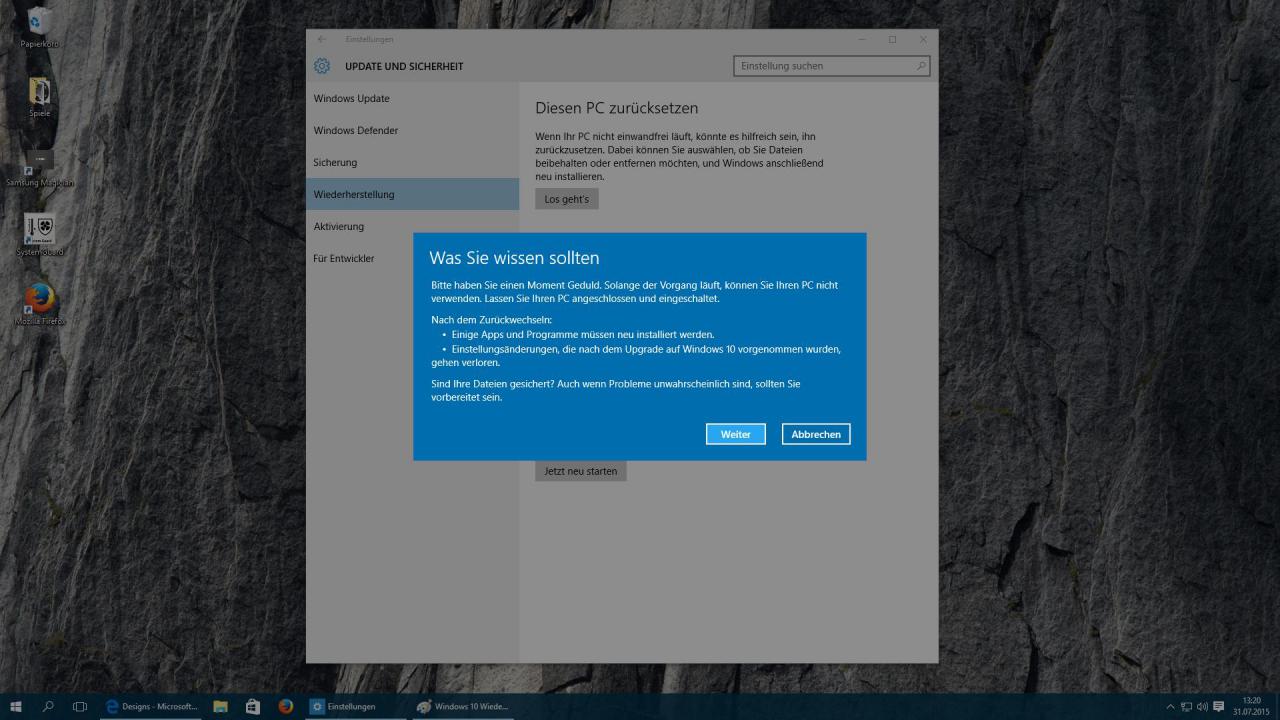
Task: Click the Einstellungen taskbar button
Action: pos(355,706)
